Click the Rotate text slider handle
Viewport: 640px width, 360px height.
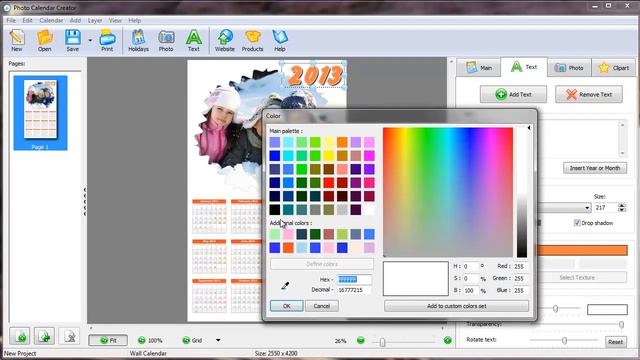(x=564, y=340)
